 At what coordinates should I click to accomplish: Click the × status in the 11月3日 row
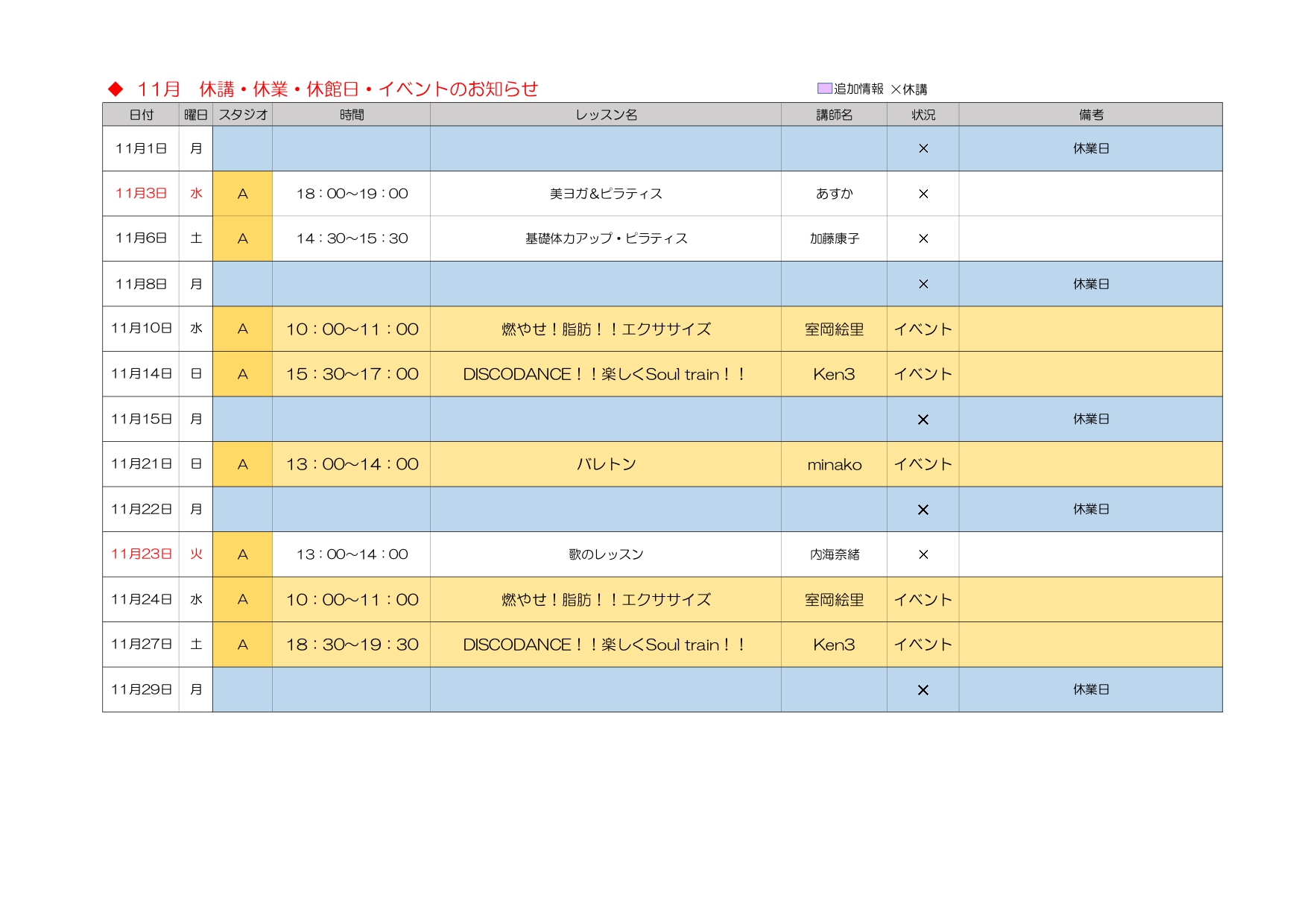(x=923, y=194)
